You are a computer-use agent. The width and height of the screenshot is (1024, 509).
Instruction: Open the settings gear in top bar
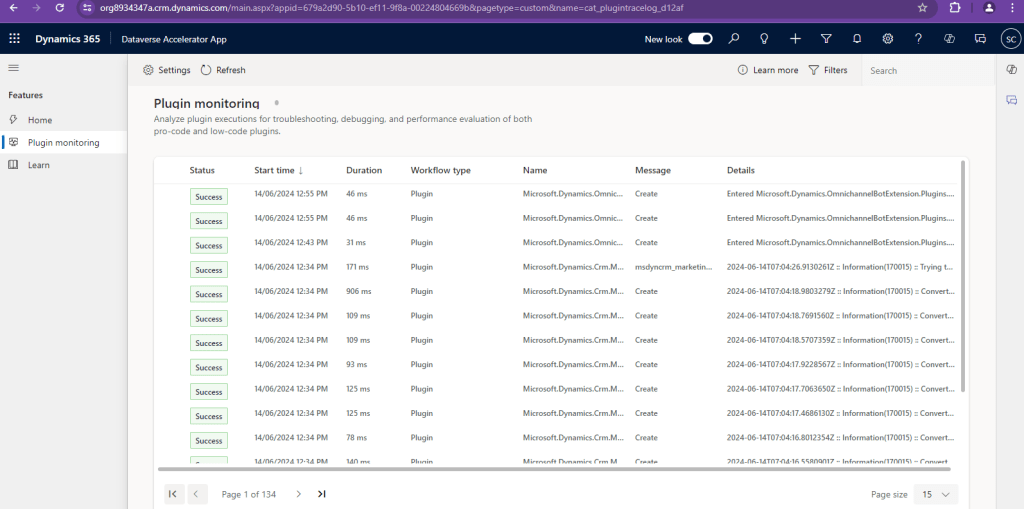point(887,39)
